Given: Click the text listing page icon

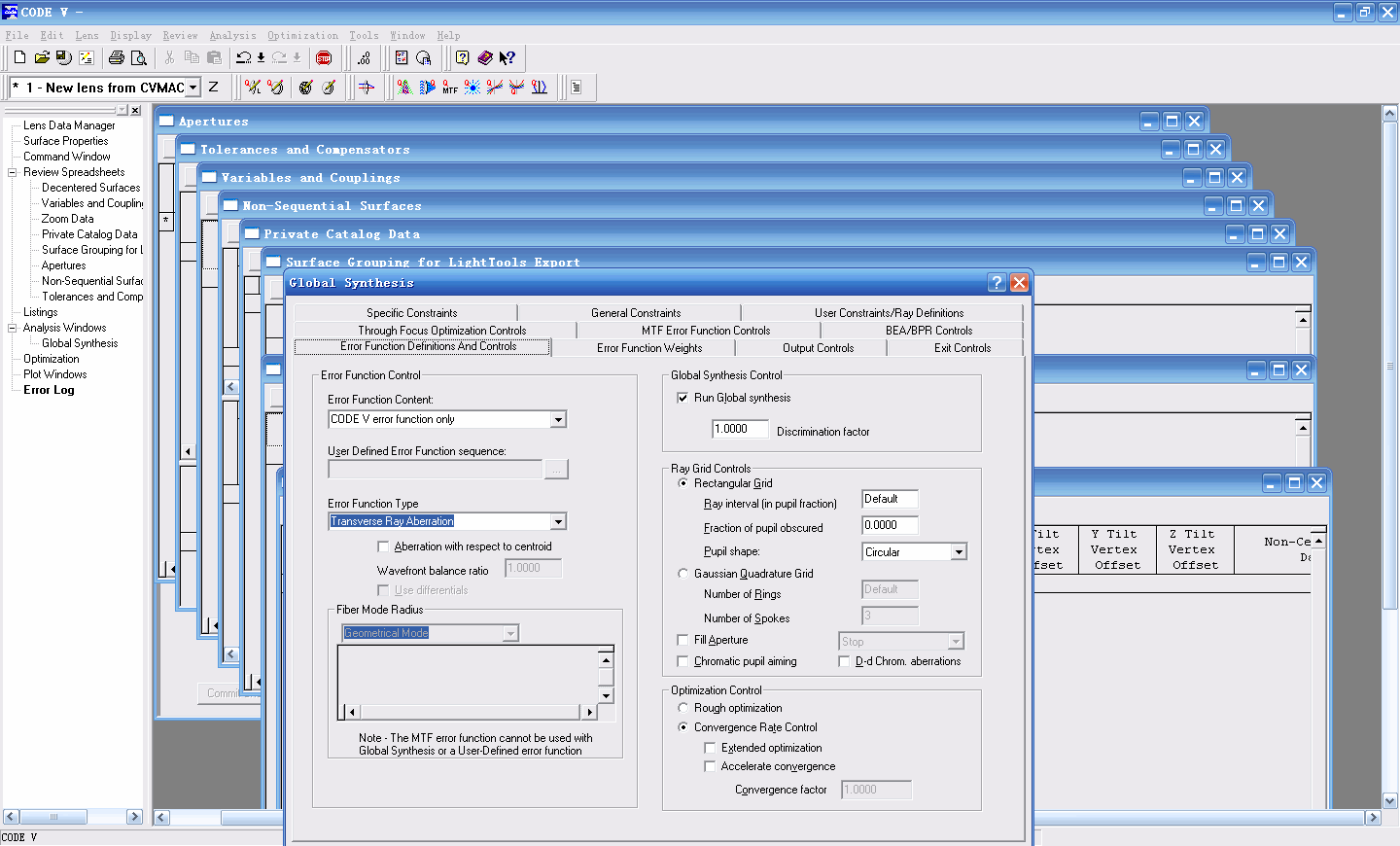Looking at the screenshot, I should pos(577,87).
